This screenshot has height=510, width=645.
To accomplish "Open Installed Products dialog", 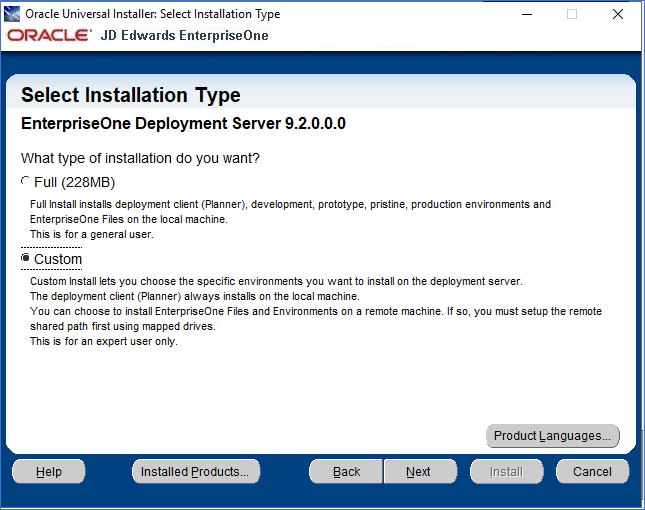I will click(196, 471).
